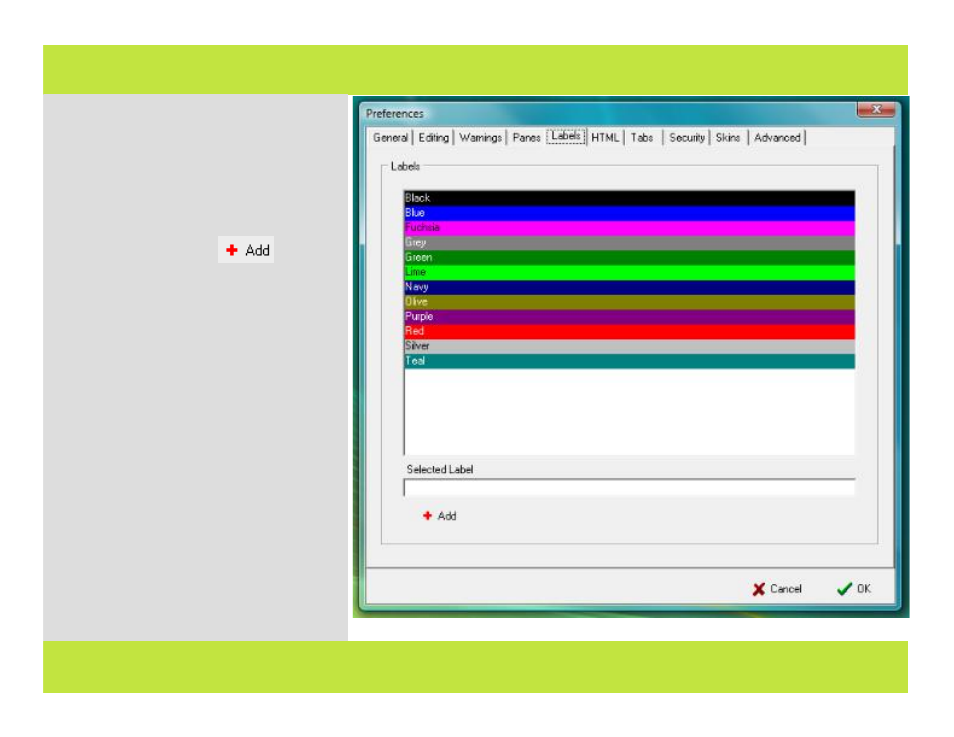
Task: Select the Purple label row
Action: pyautogui.click(x=629, y=316)
